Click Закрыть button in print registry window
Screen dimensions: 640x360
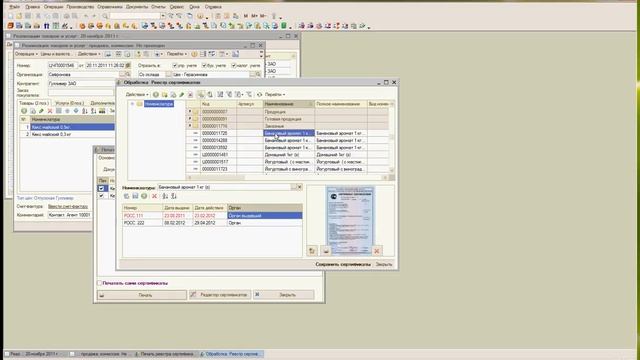click(284, 295)
